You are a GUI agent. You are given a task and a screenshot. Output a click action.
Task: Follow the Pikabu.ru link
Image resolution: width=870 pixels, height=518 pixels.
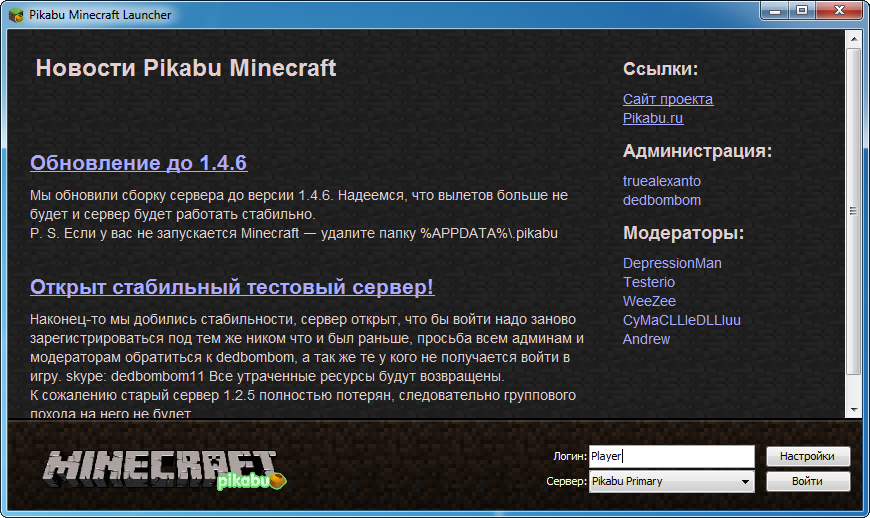[x=653, y=118]
